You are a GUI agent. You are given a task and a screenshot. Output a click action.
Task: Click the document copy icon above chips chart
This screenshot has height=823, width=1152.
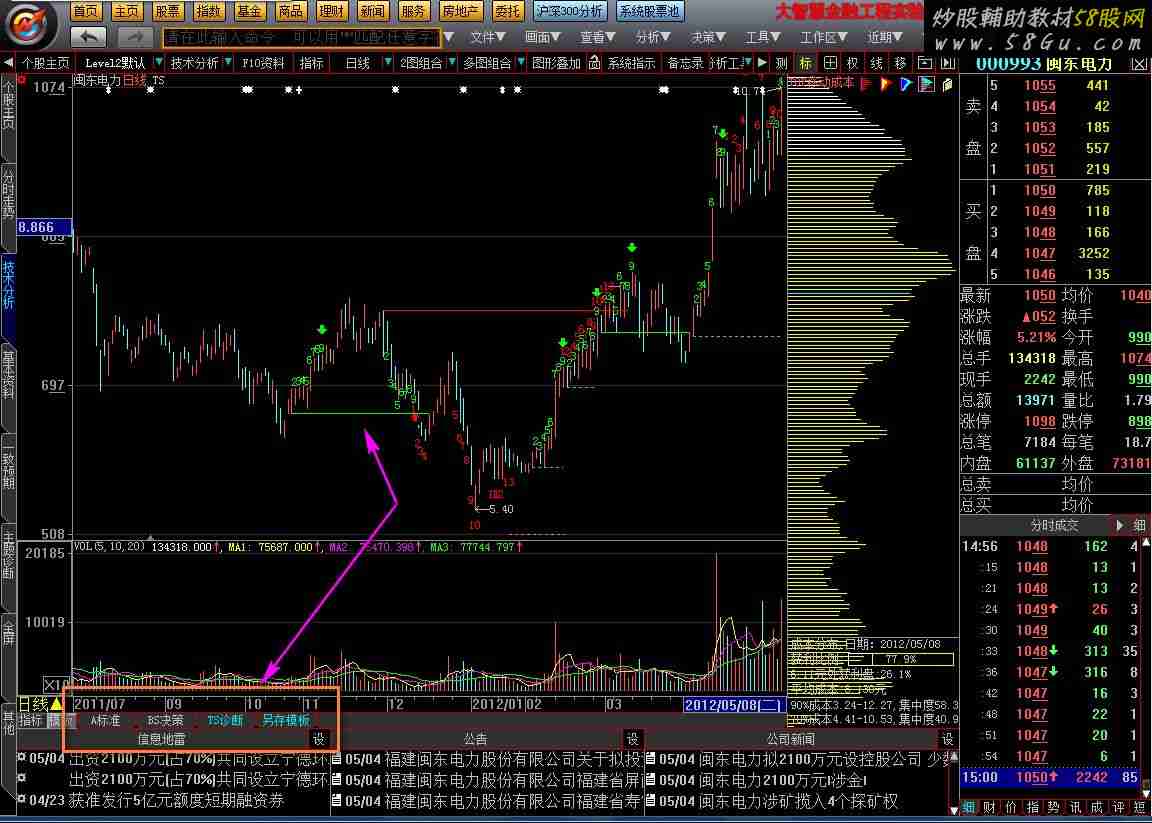coord(947,83)
